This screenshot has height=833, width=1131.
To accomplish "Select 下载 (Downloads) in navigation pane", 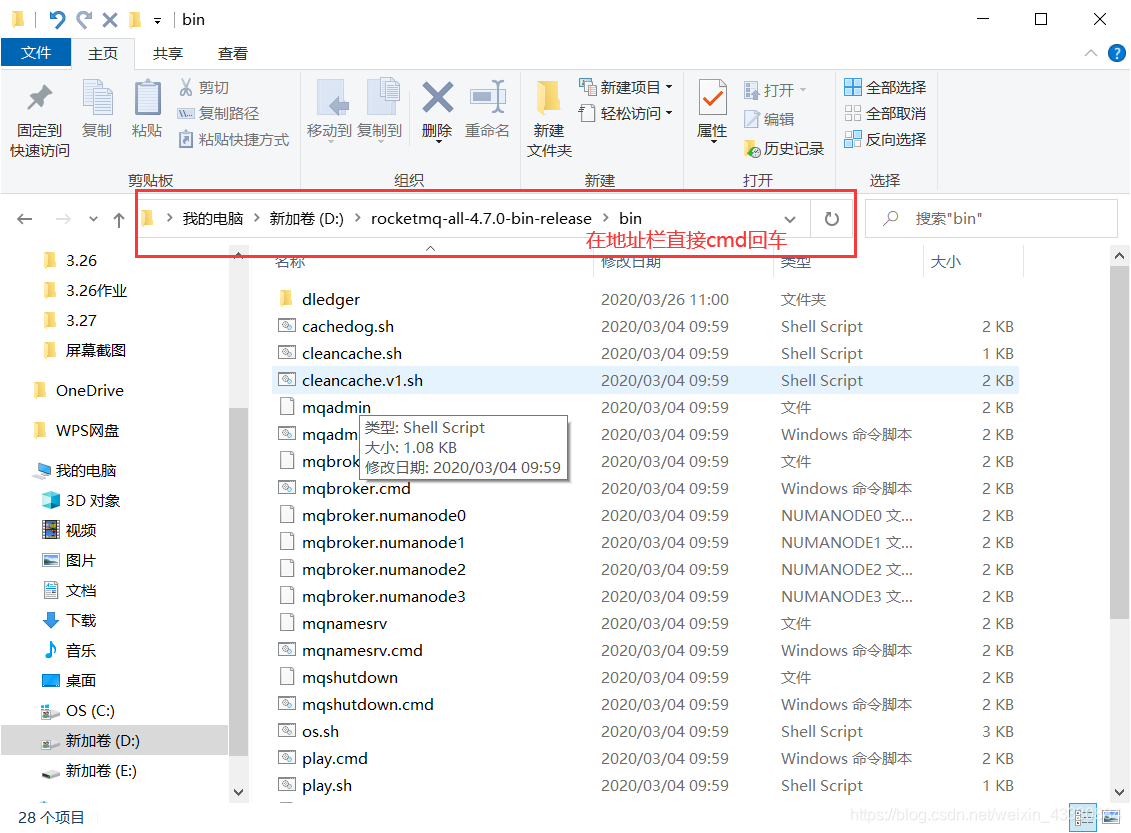I will [81, 620].
